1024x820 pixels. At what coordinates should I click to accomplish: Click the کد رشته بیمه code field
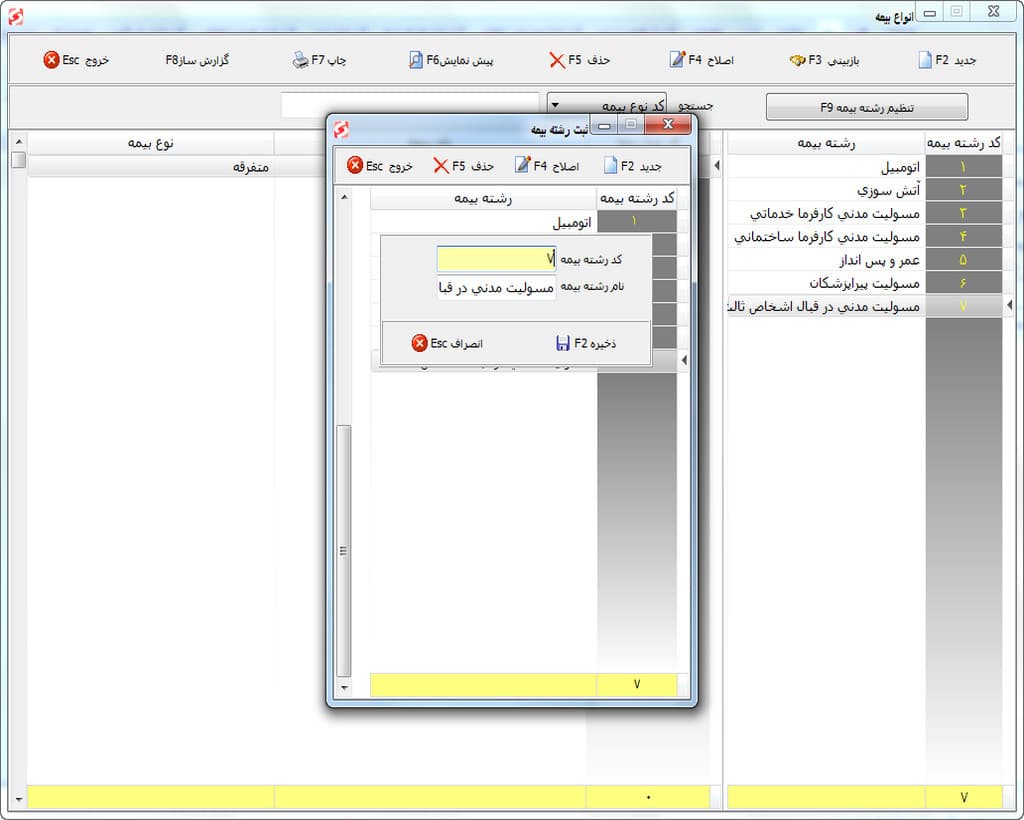pyautogui.click(x=496, y=259)
